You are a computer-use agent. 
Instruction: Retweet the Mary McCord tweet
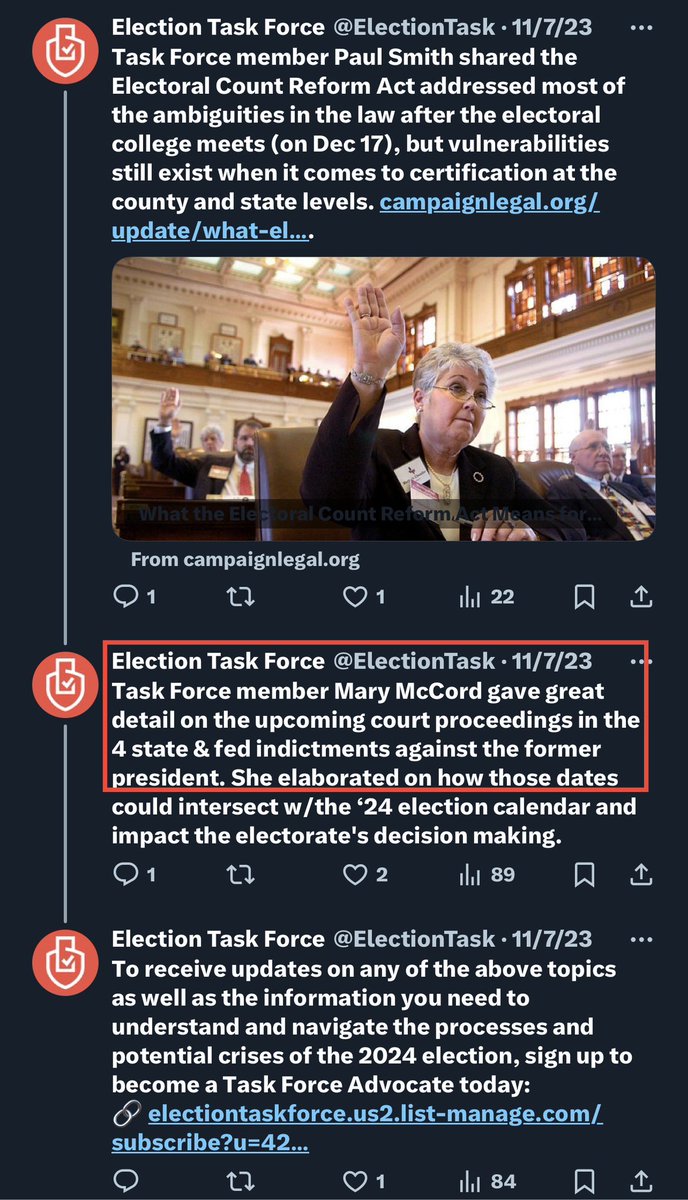240,875
